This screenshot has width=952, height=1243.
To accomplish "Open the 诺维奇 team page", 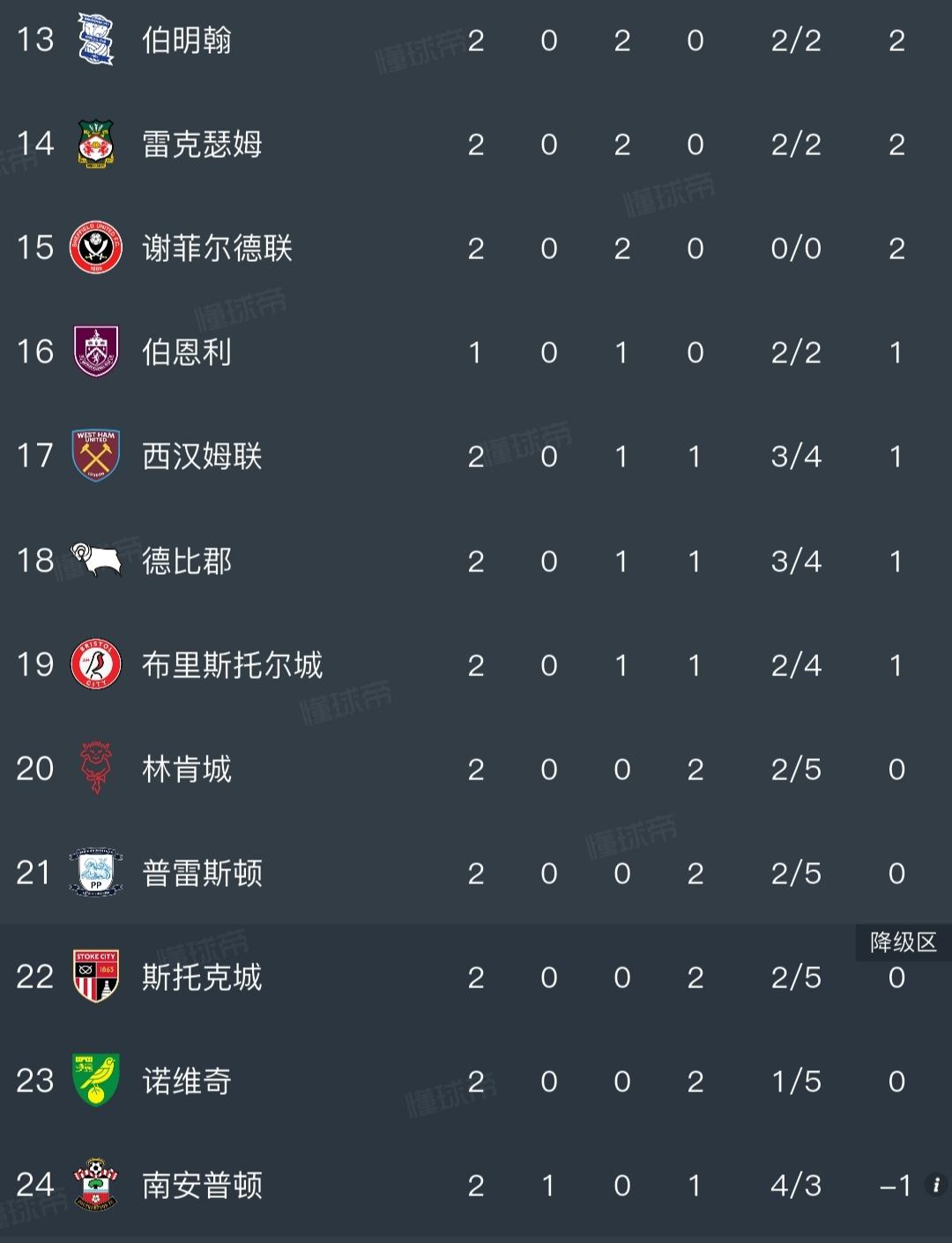I will pyautogui.click(x=187, y=1081).
